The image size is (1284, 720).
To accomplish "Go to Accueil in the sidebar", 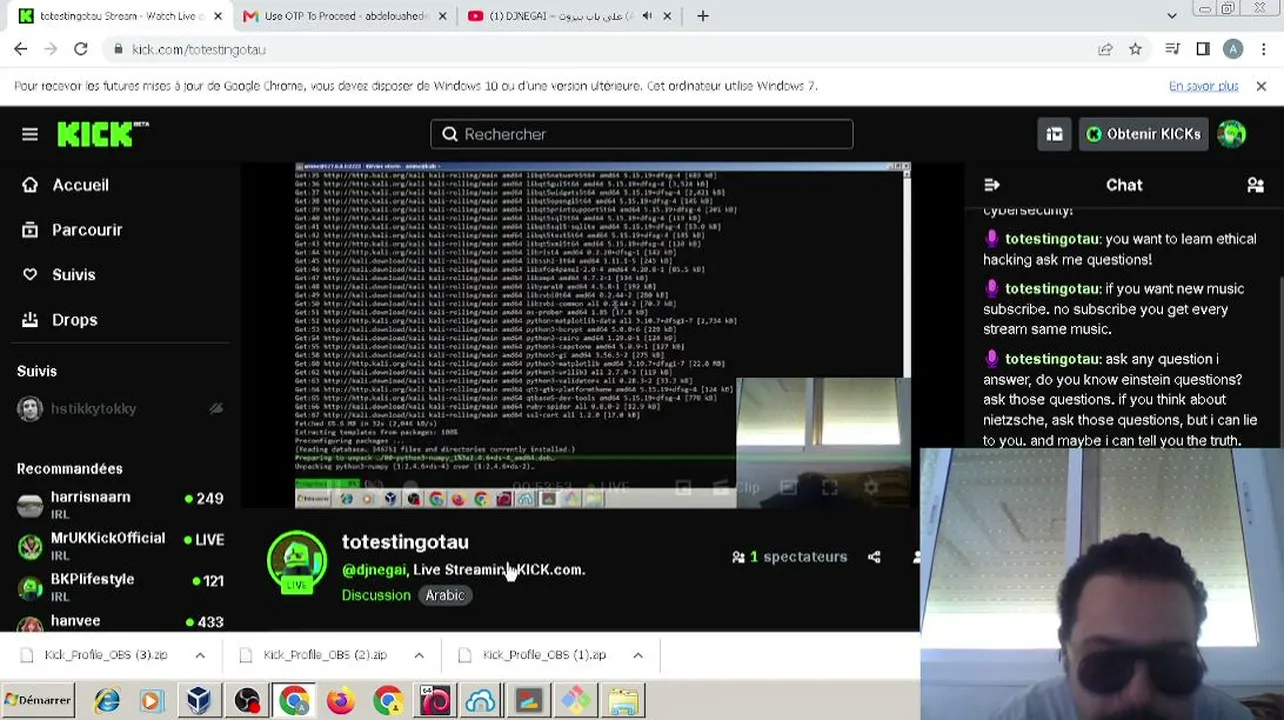I will 65,185.
